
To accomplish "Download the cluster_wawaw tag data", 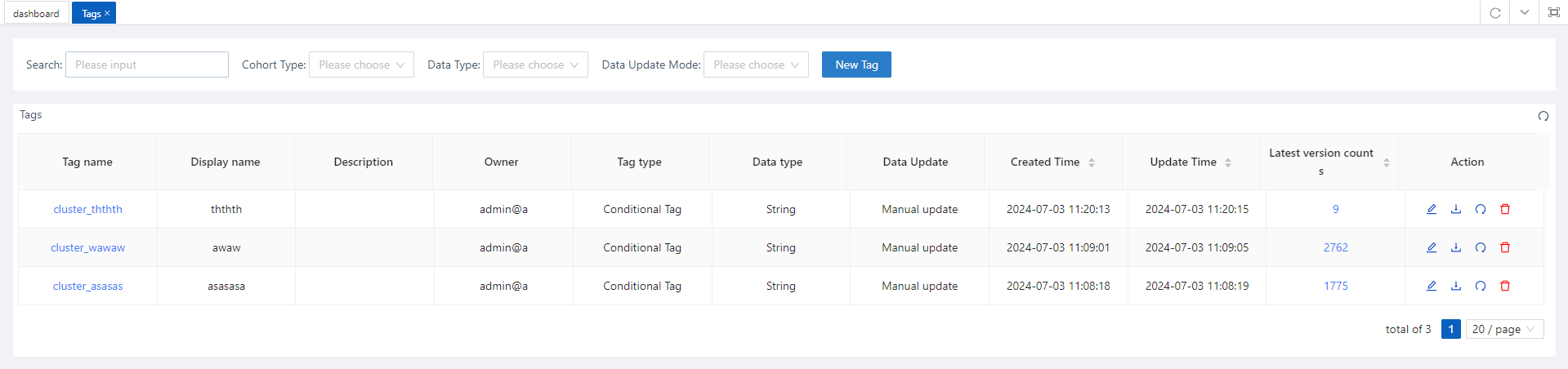I will [1456, 247].
